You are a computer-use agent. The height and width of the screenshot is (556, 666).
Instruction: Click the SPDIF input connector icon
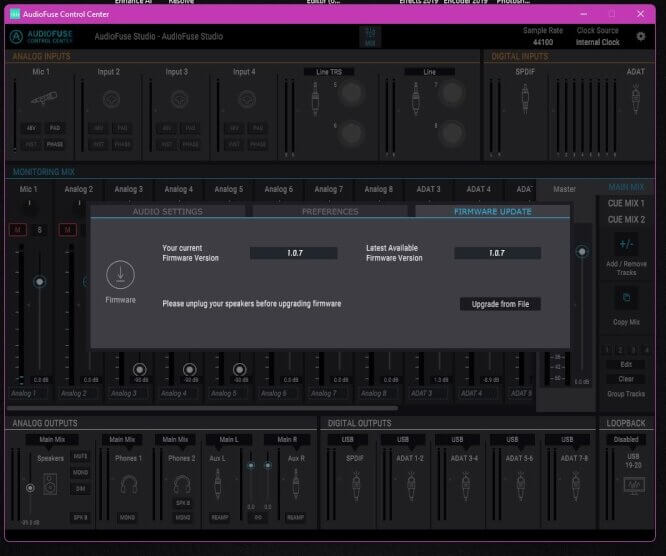point(525,99)
